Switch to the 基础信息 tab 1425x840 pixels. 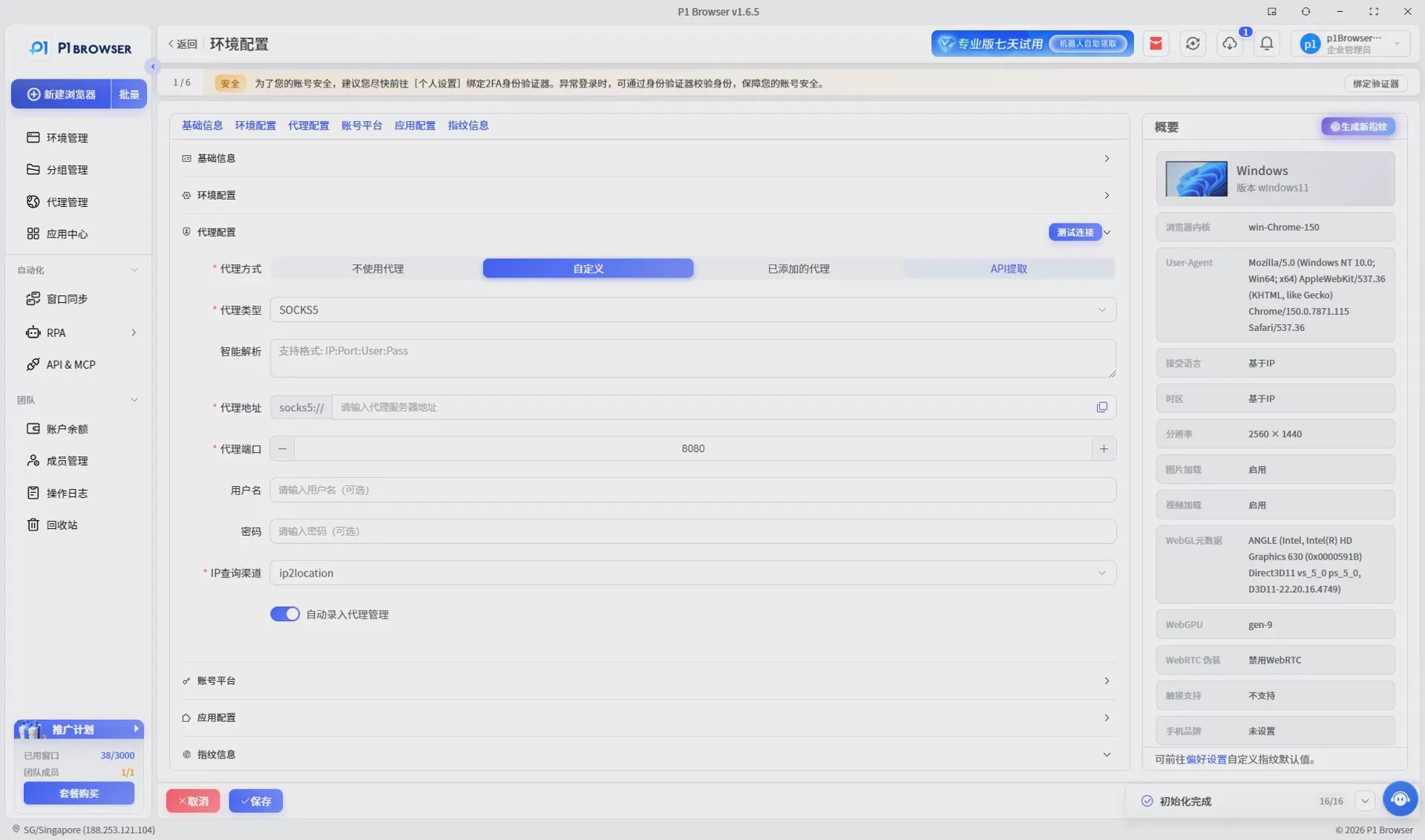coord(202,125)
